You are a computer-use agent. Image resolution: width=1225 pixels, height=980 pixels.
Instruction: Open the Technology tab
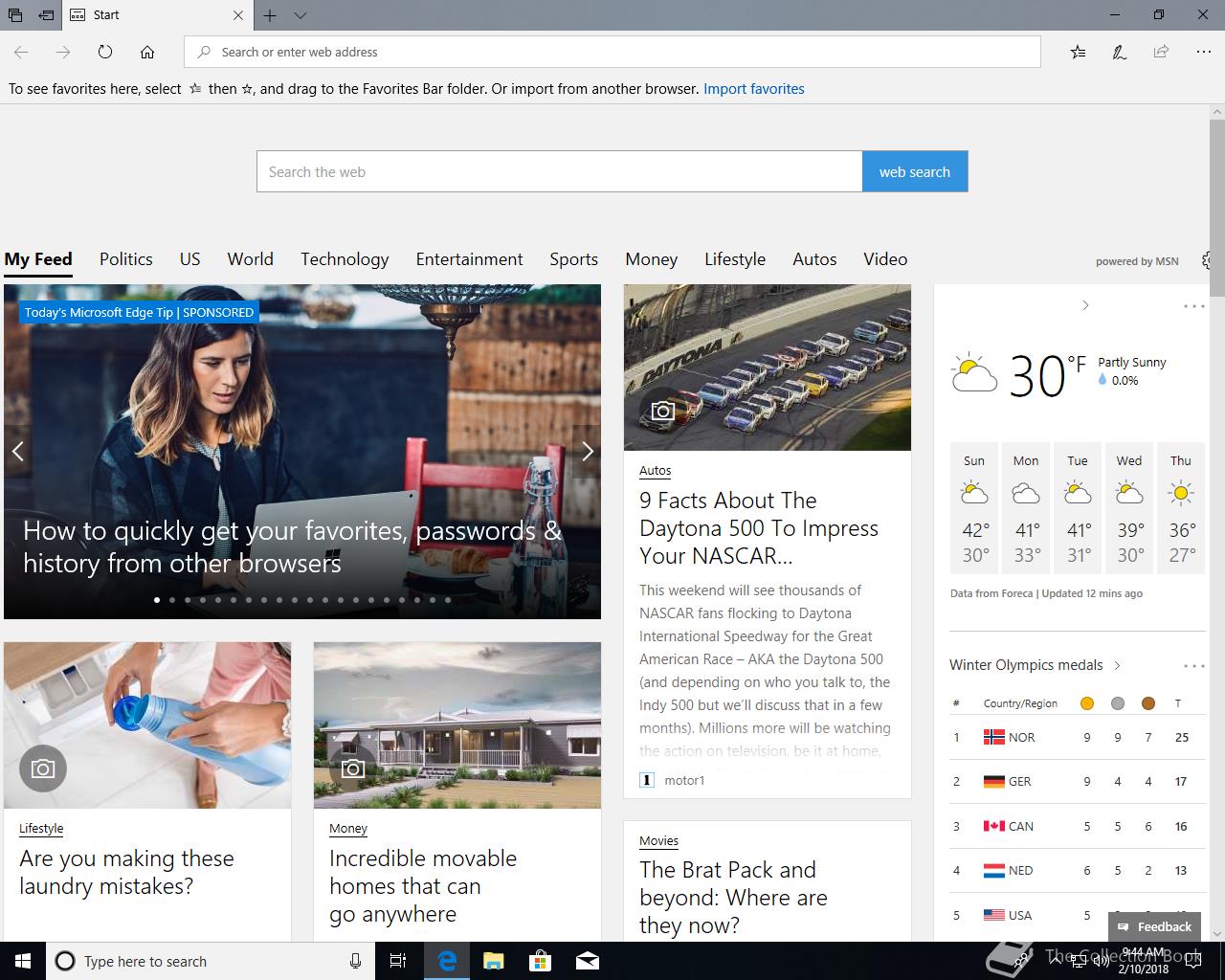345,259
